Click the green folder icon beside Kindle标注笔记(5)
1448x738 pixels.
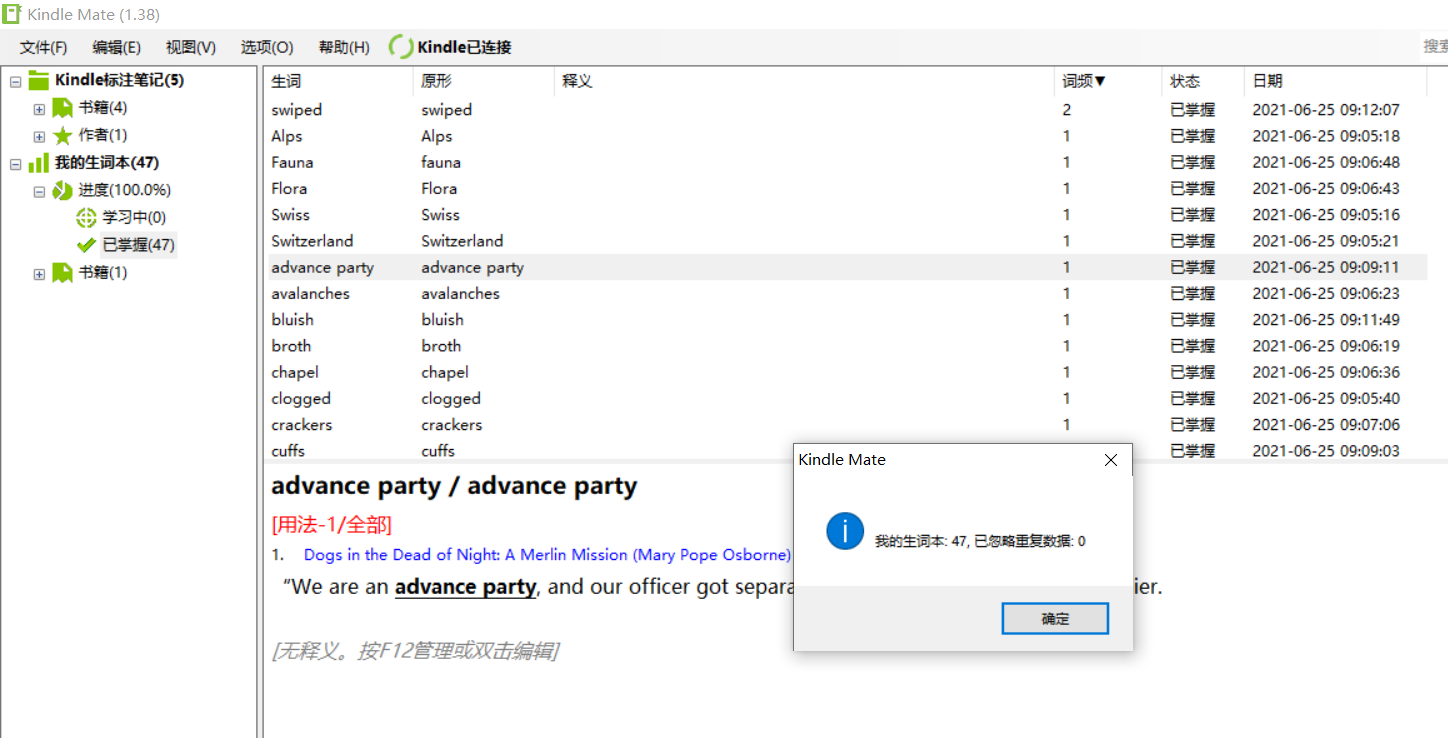click(x=39, y=80)
